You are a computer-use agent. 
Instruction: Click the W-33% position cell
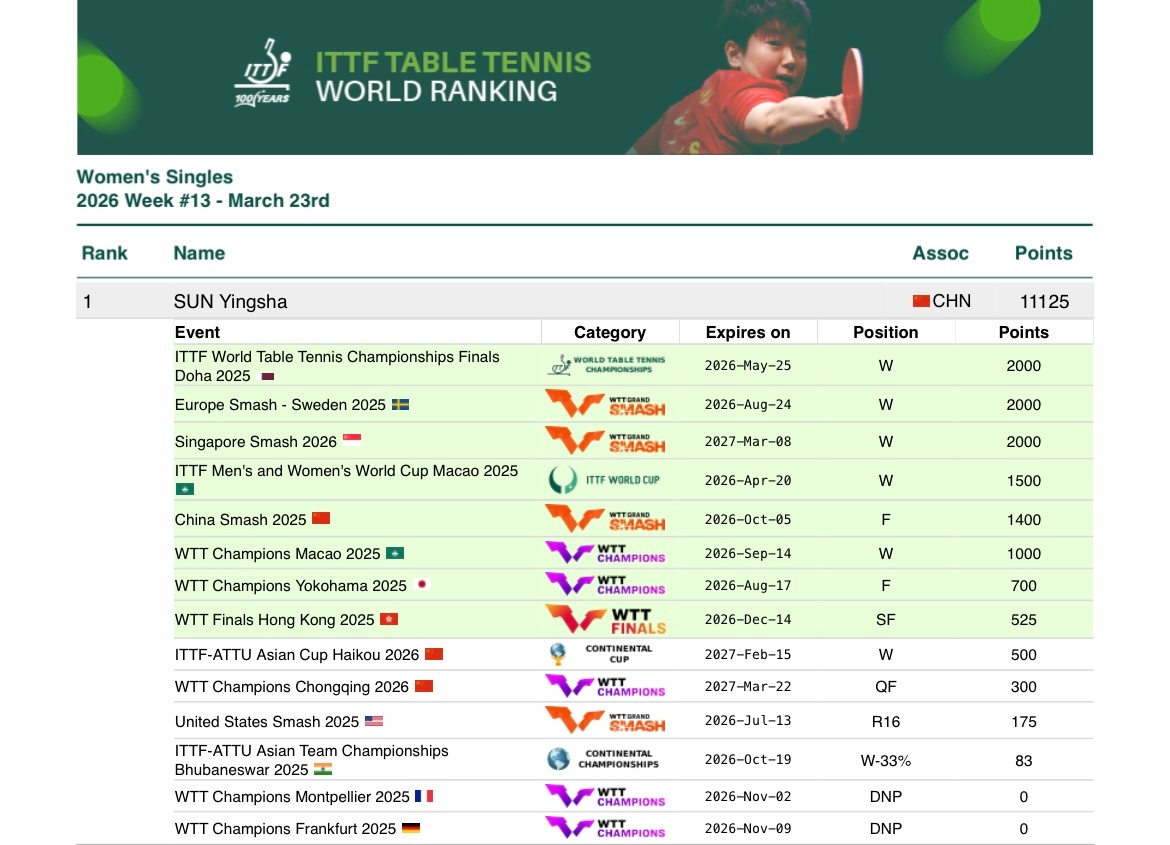[x=886, y=761]
